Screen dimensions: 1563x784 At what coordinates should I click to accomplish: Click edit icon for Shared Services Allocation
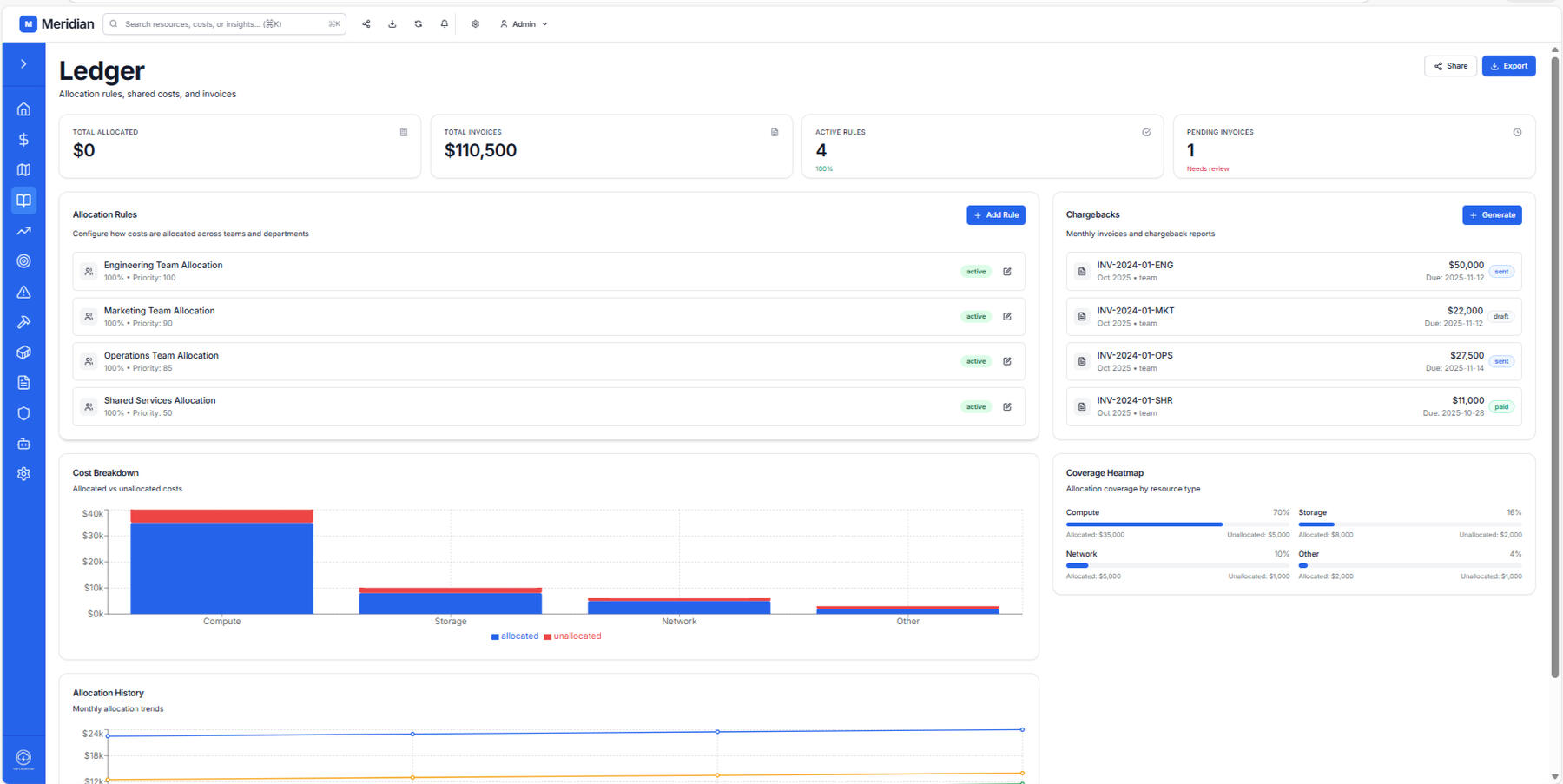coord(1006,406)
